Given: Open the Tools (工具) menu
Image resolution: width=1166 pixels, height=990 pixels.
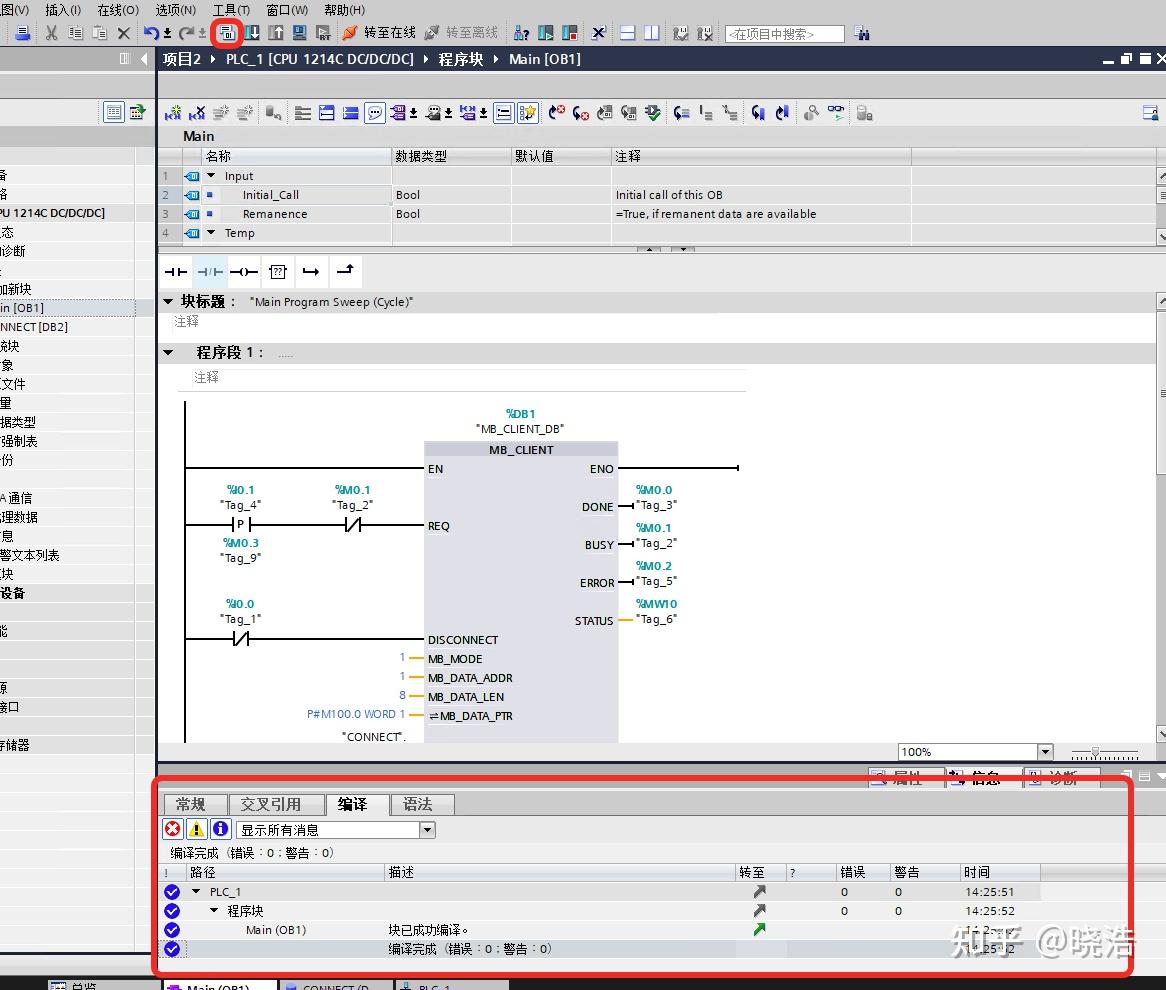Looking at the screenshot, I should [x=231, y=10].
